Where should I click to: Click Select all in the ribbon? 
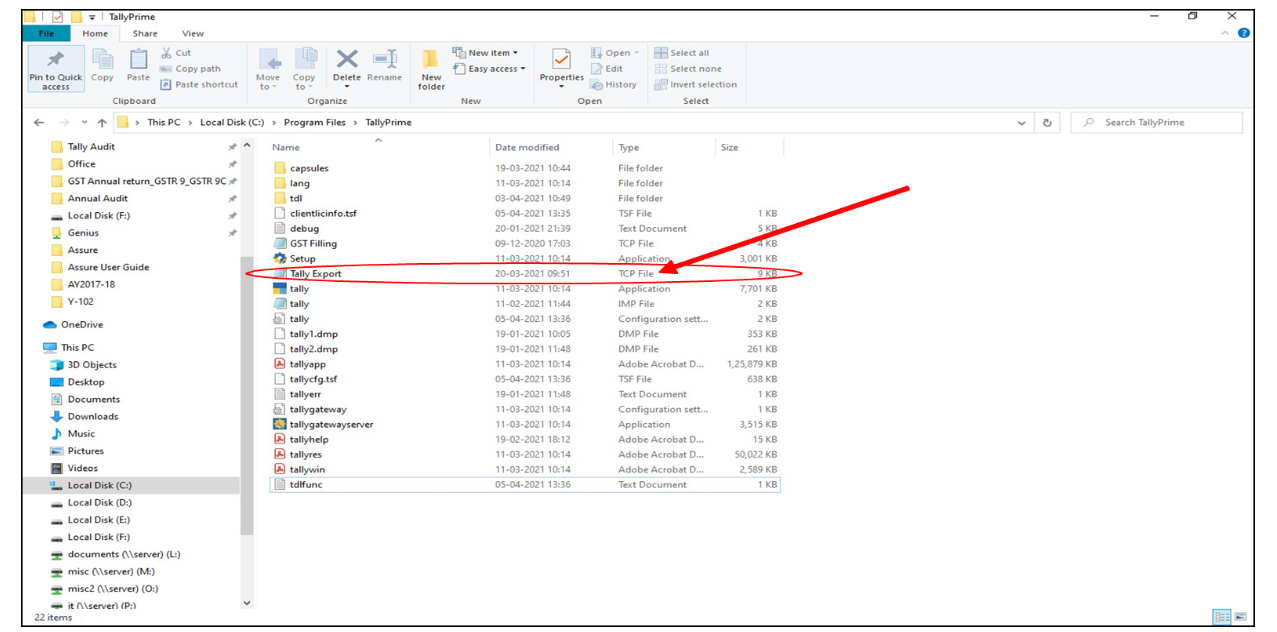682,53
